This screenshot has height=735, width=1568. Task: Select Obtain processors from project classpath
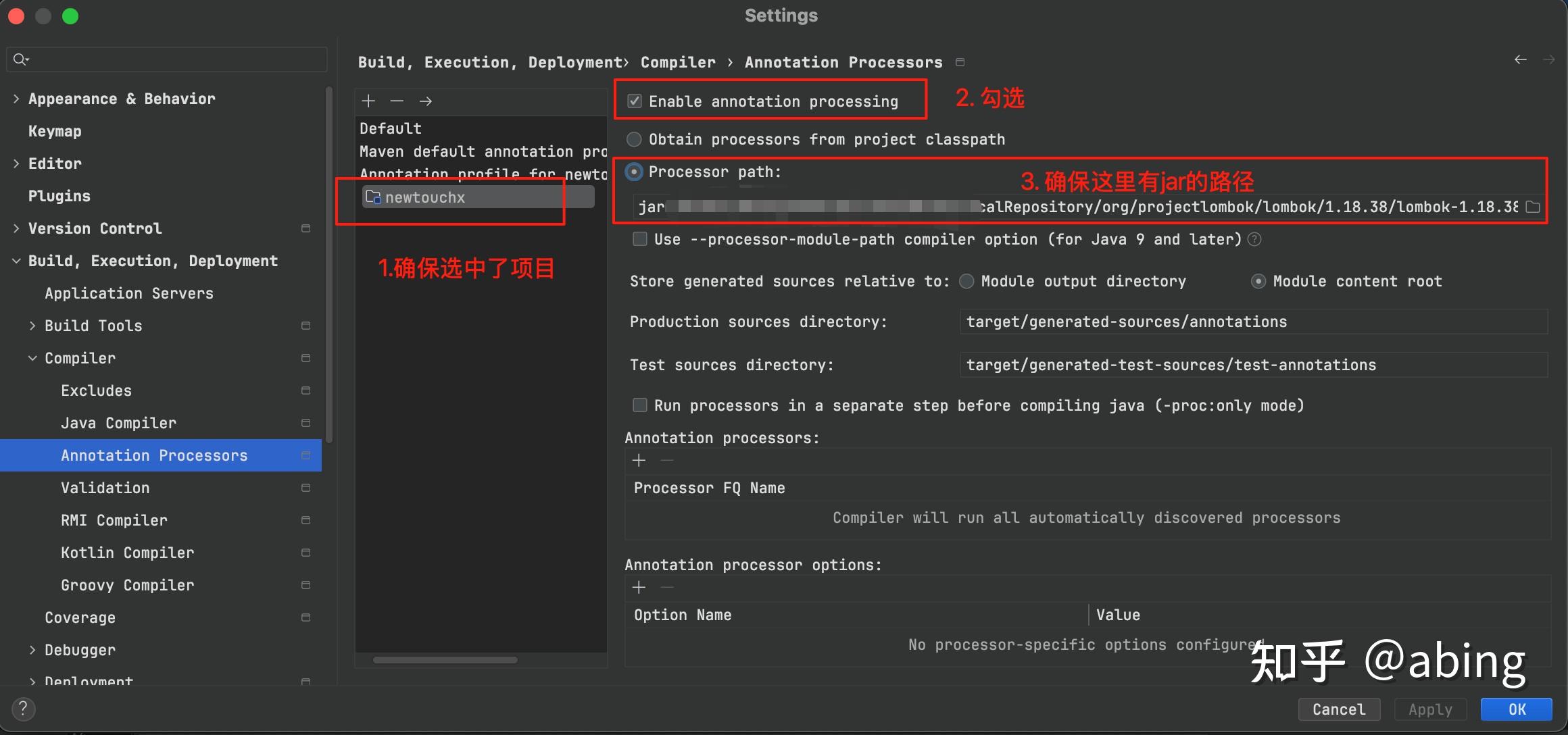tap(634, 139)
